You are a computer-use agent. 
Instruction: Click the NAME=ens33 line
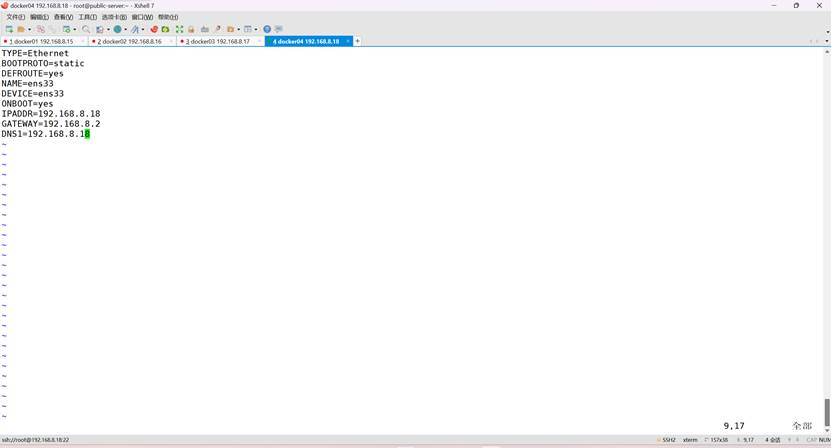[x=28, y=83]
